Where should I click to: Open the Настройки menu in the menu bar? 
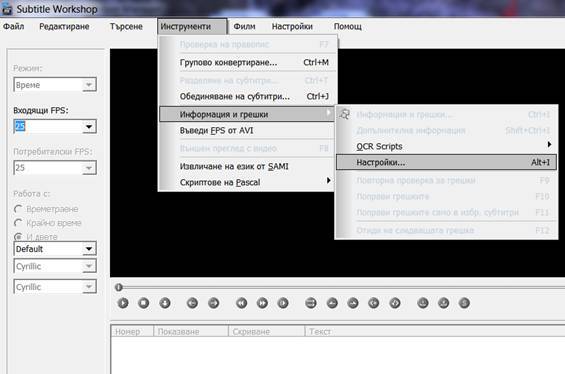click(x=292, y=26)
